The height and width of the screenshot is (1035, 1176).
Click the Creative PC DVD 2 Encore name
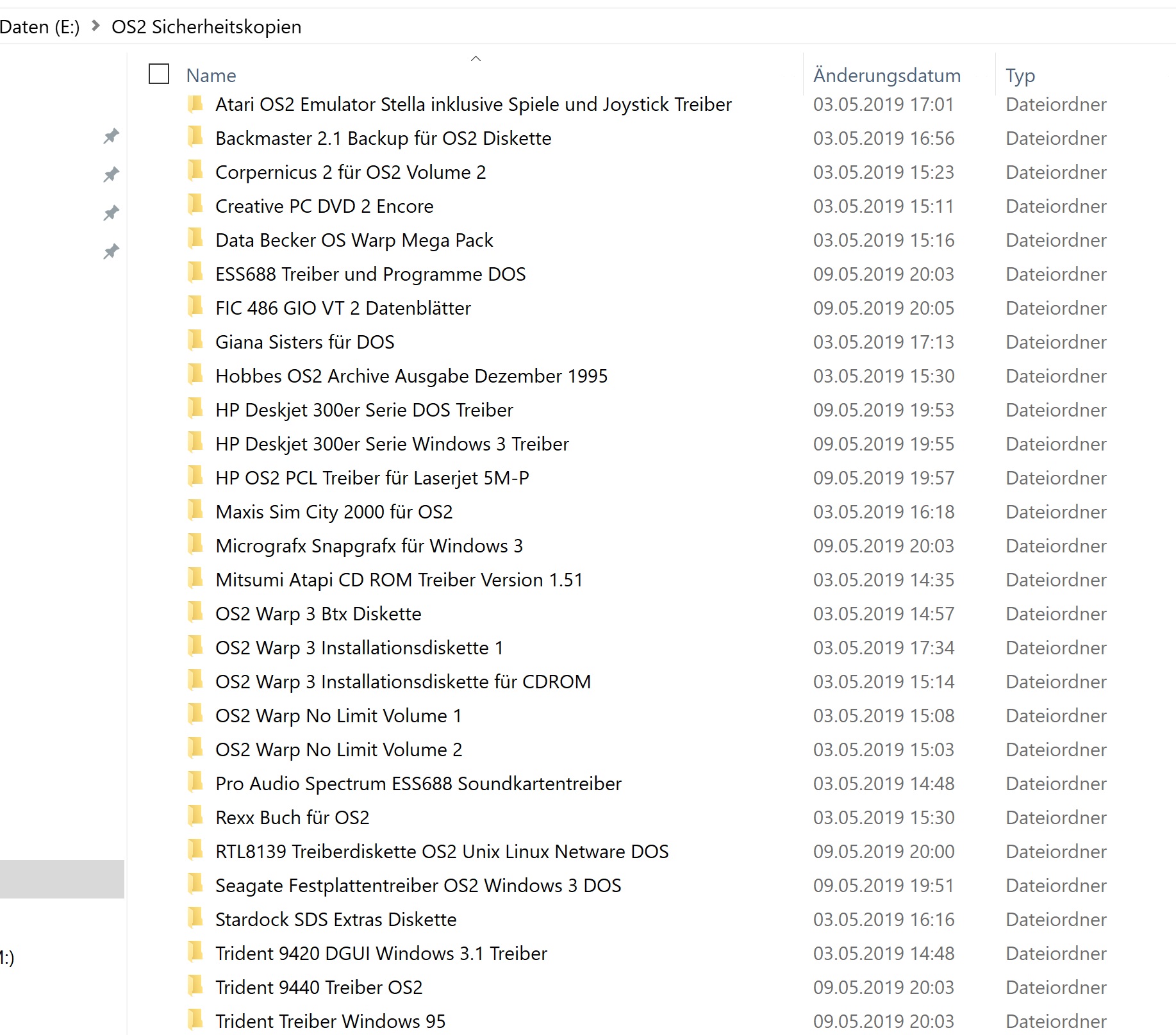(324, 206)
